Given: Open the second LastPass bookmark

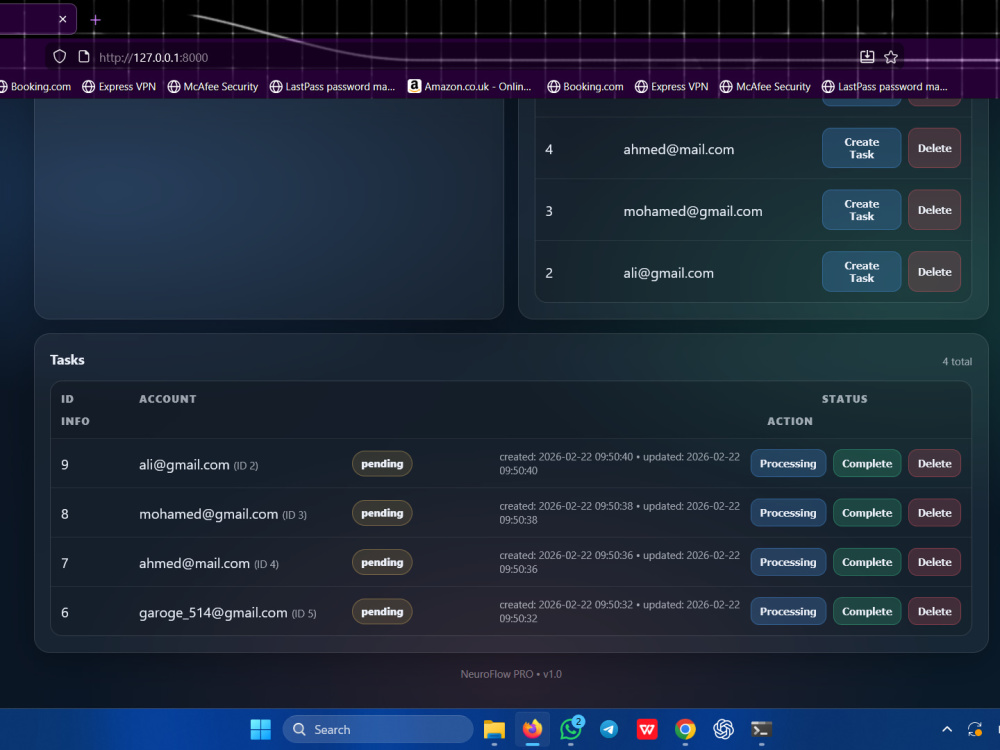Looking at the screenshot, I should 885,86.
